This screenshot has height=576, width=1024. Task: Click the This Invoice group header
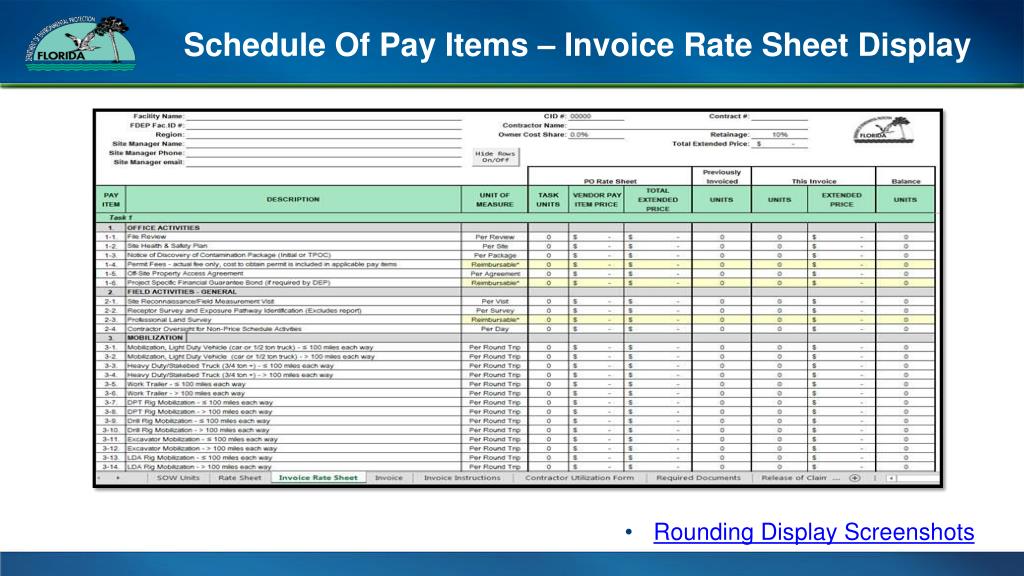click(x=814, y=182)
